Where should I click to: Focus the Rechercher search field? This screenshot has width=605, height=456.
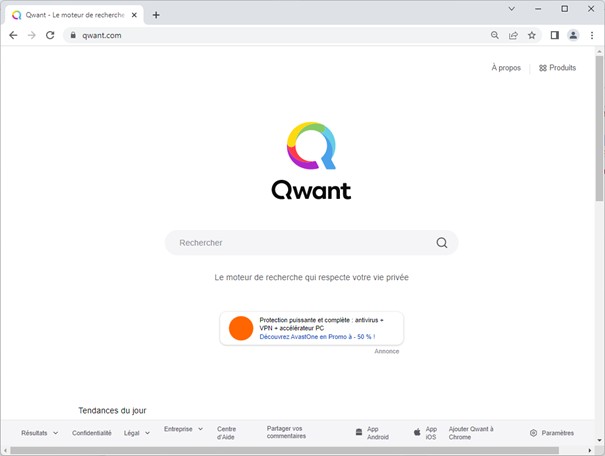click(x=311, y=243)
